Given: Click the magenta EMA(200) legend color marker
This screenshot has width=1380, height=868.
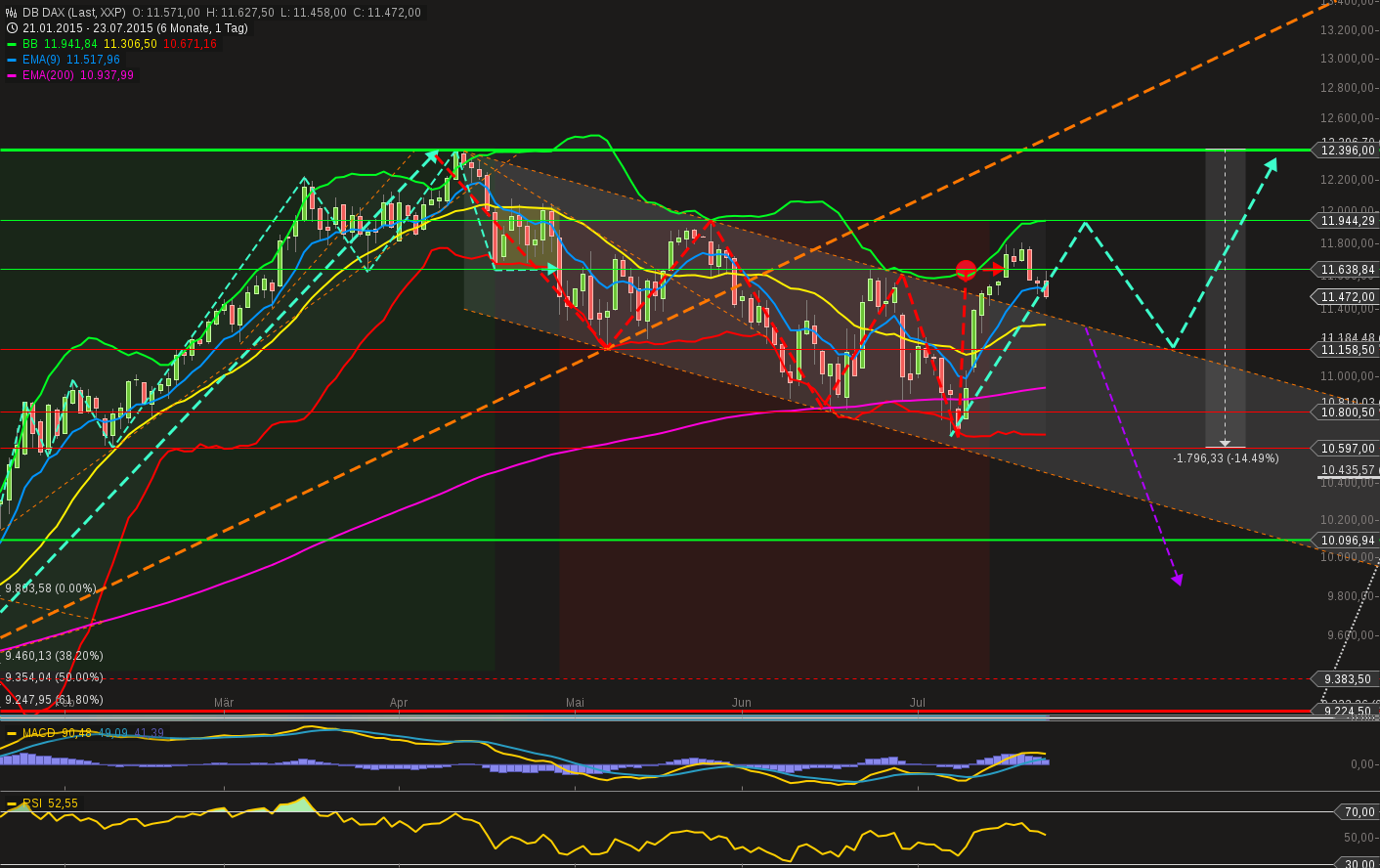Looking at the screenshot, I should click(12, 75).
